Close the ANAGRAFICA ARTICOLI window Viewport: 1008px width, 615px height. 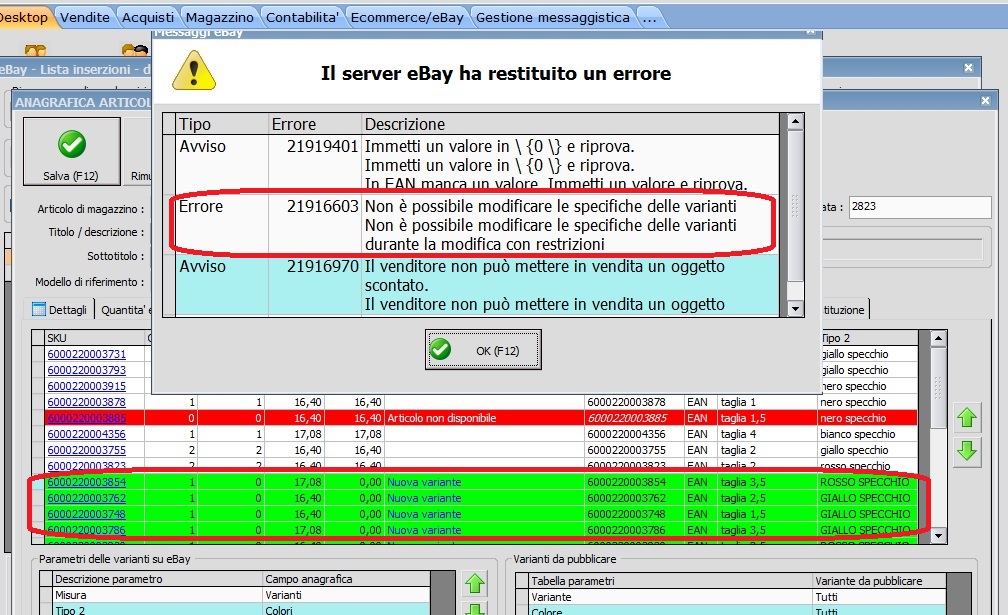pos(985,101)
